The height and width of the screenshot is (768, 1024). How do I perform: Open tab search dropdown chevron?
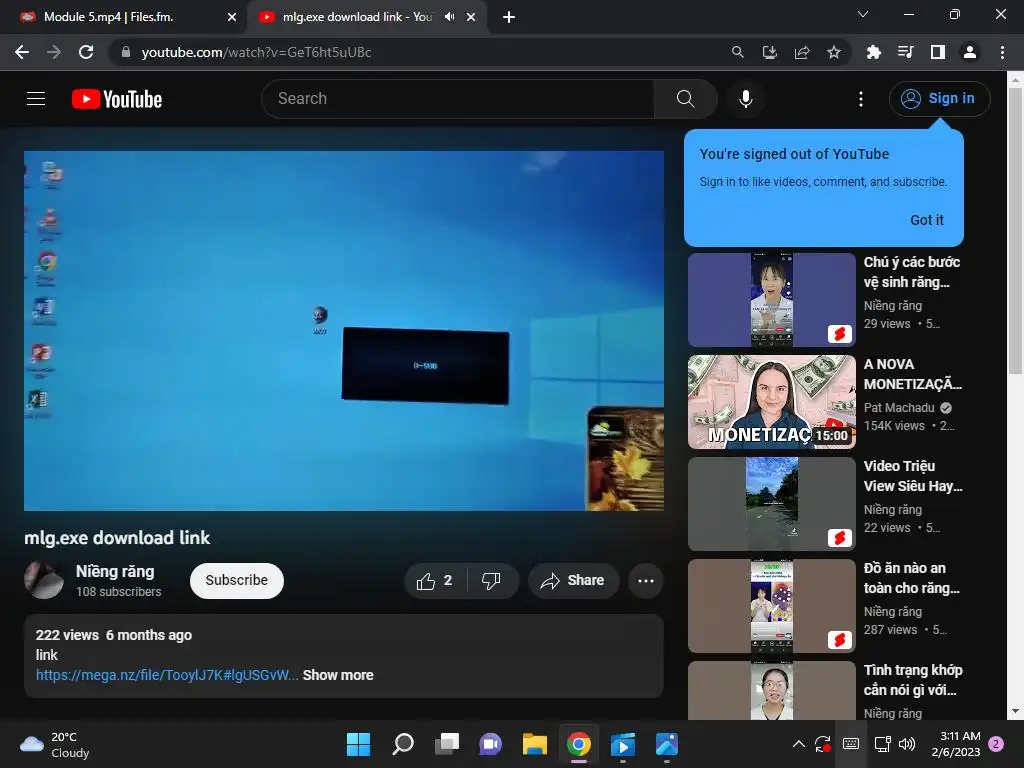[x=863, y=14]
